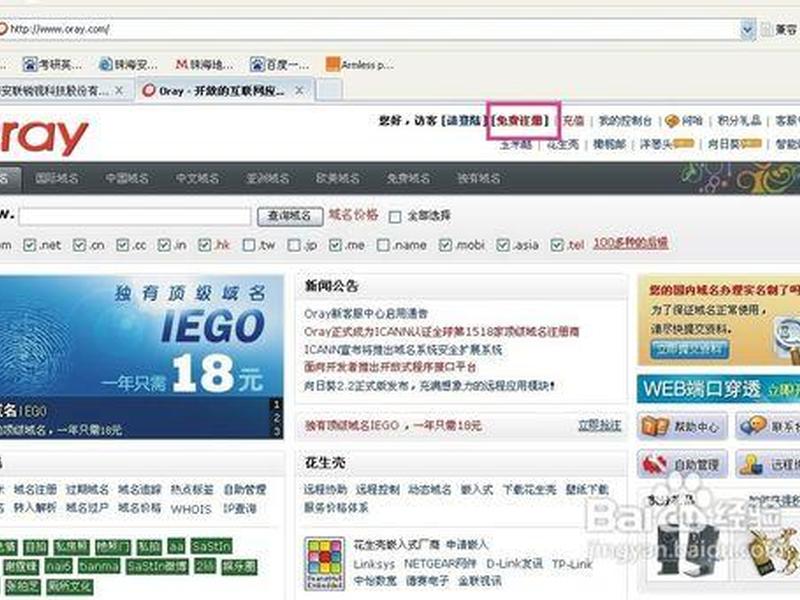Open news item Oray新客服中心启用通告
800x600 pixels.
tap(366, 314)
